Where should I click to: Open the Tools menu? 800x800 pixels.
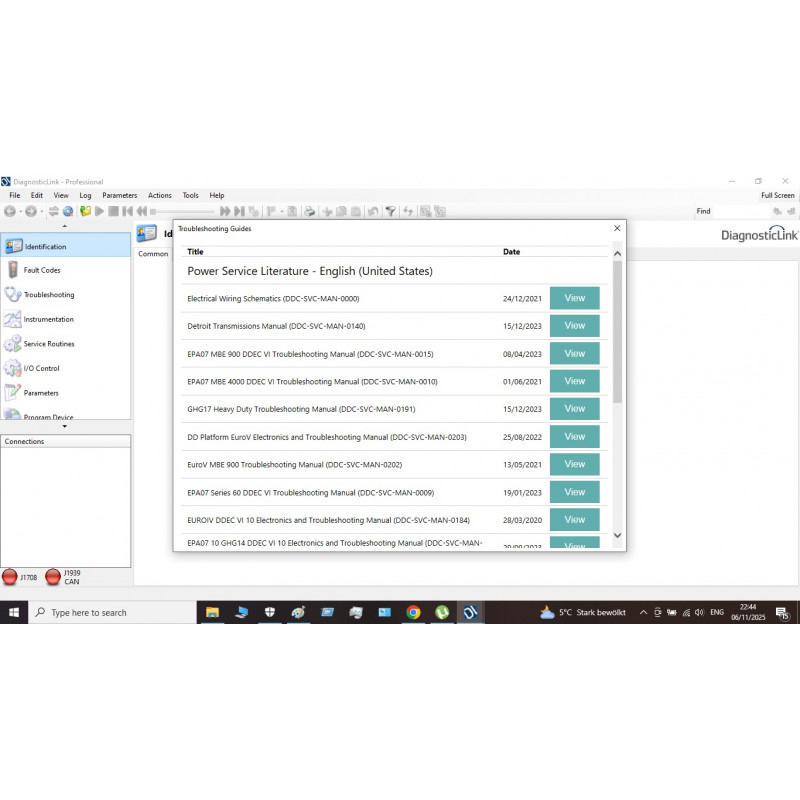[190, 195]
